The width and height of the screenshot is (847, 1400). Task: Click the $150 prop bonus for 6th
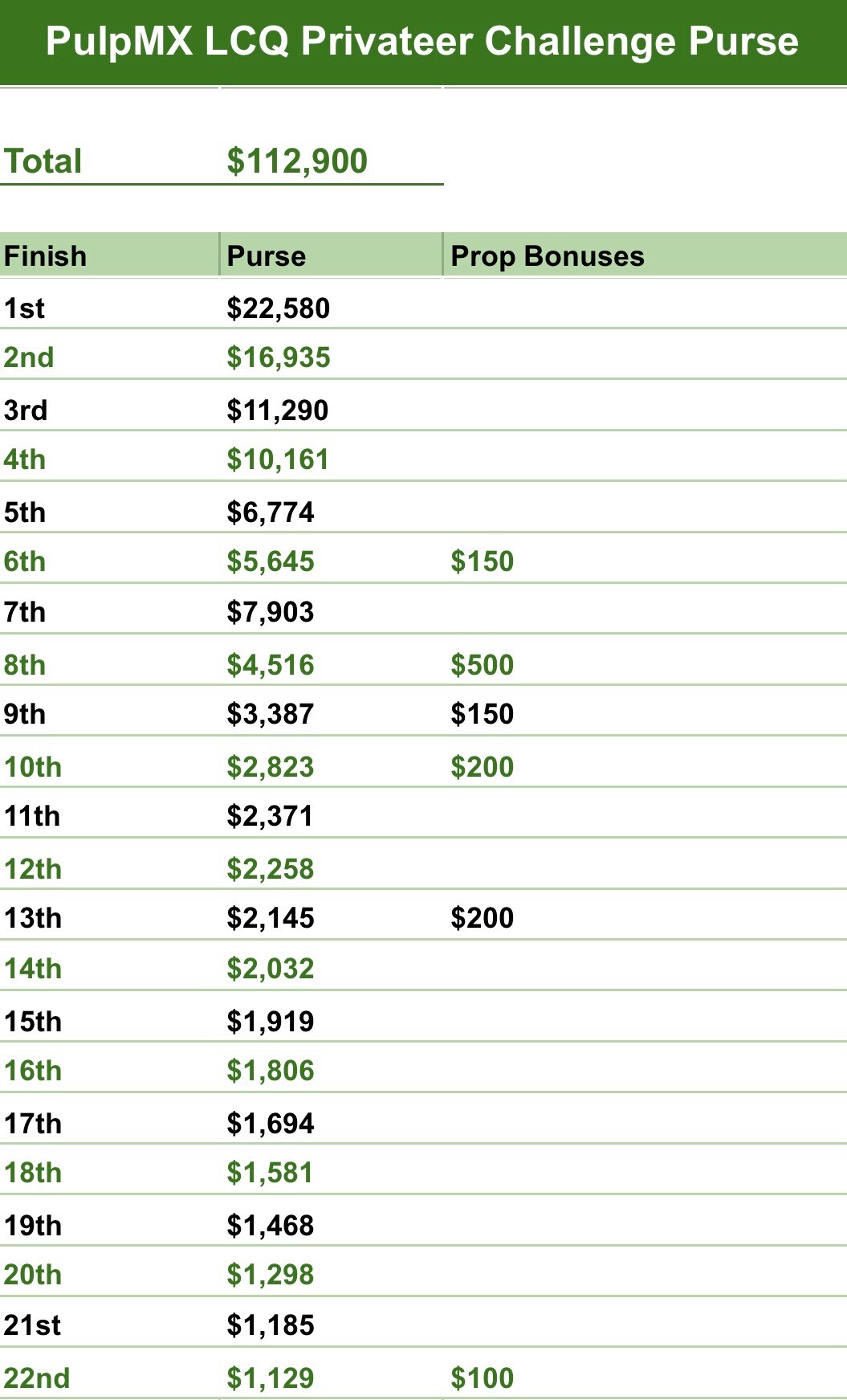[482, 561]
